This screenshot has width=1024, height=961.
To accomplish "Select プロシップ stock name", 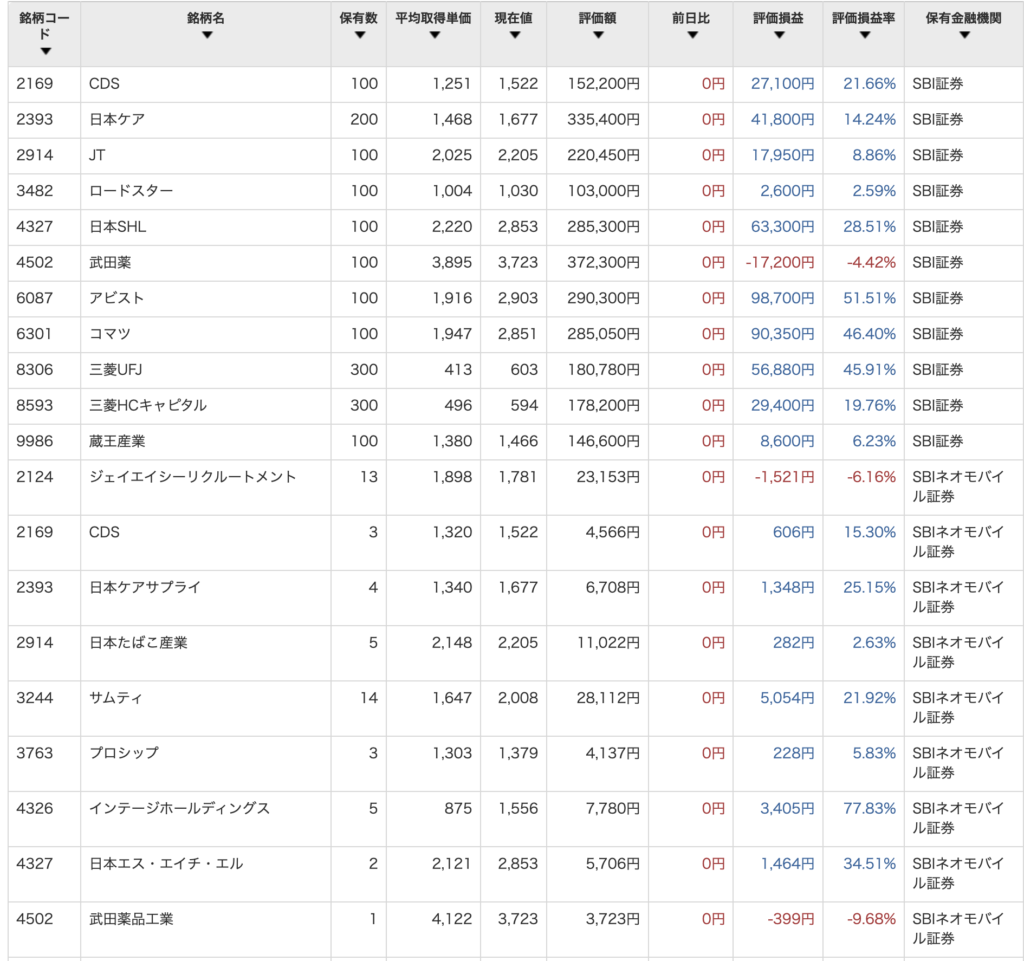I will click(123, 753).
